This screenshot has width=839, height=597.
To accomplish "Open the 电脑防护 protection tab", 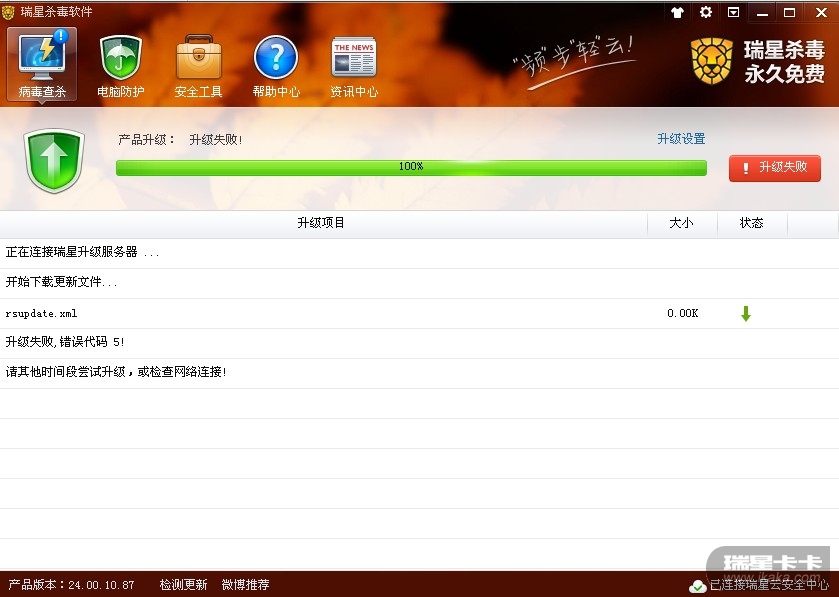I will (120, 66).
